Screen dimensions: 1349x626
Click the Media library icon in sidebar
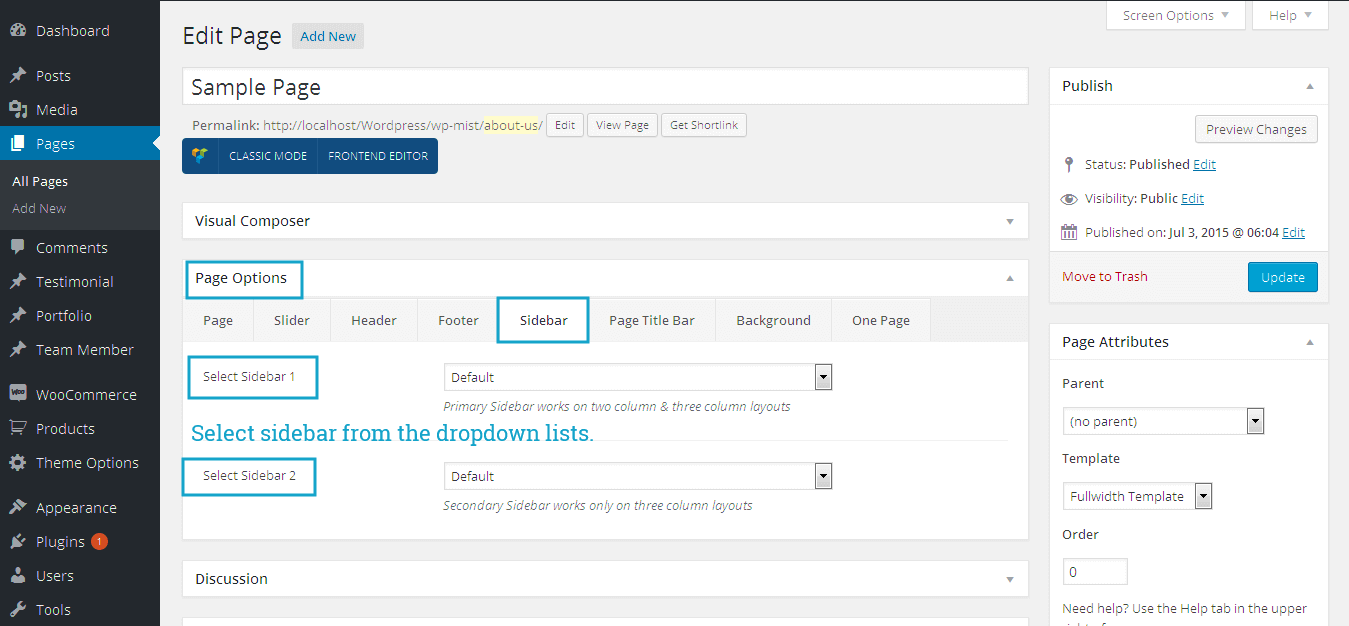pos(18,110)
